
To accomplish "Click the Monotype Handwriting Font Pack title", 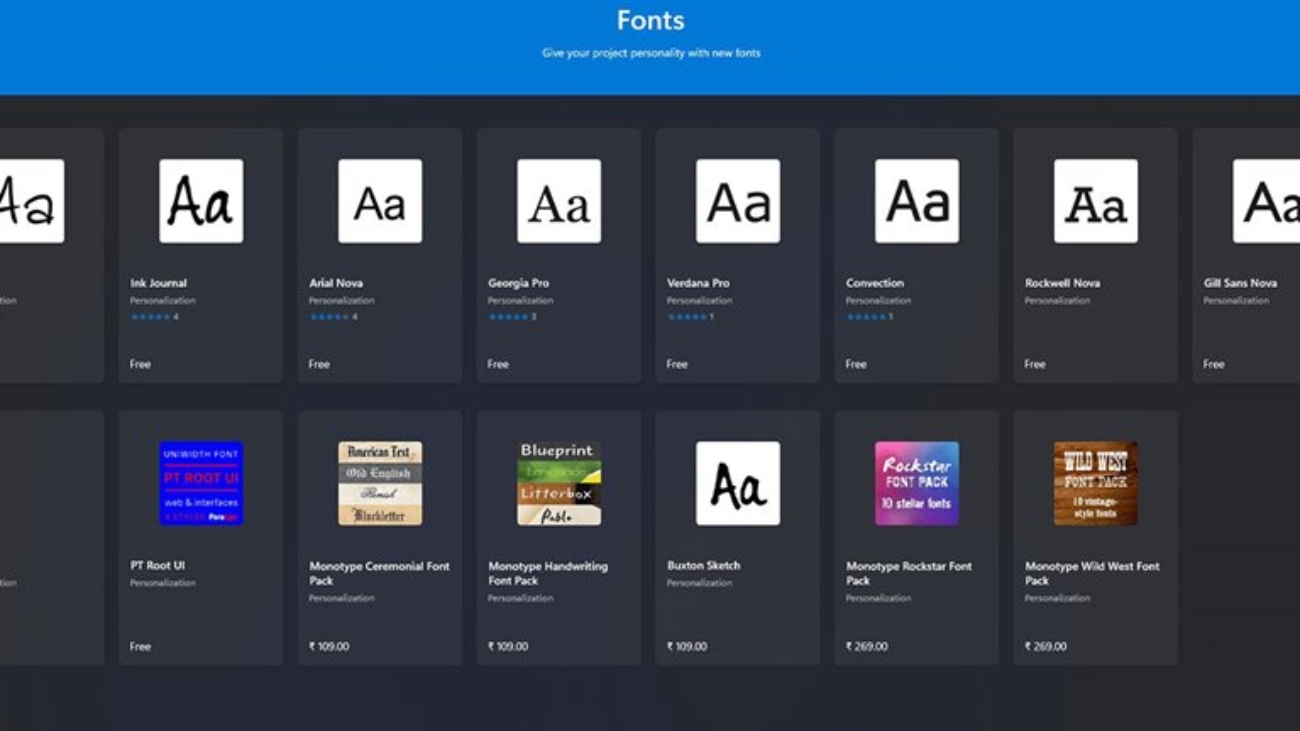I will click(x=548, y=573).
